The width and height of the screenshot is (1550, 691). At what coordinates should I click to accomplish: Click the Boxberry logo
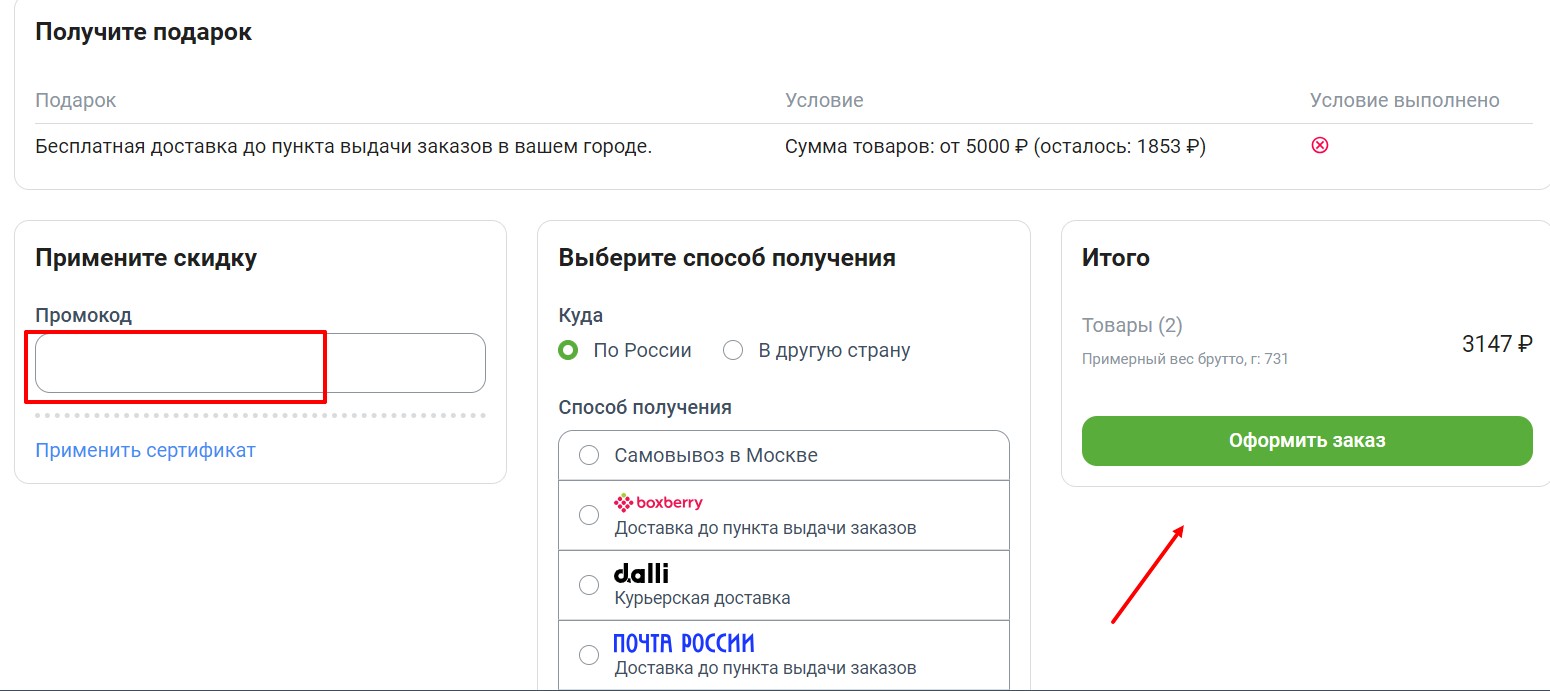tap(658, 503)
